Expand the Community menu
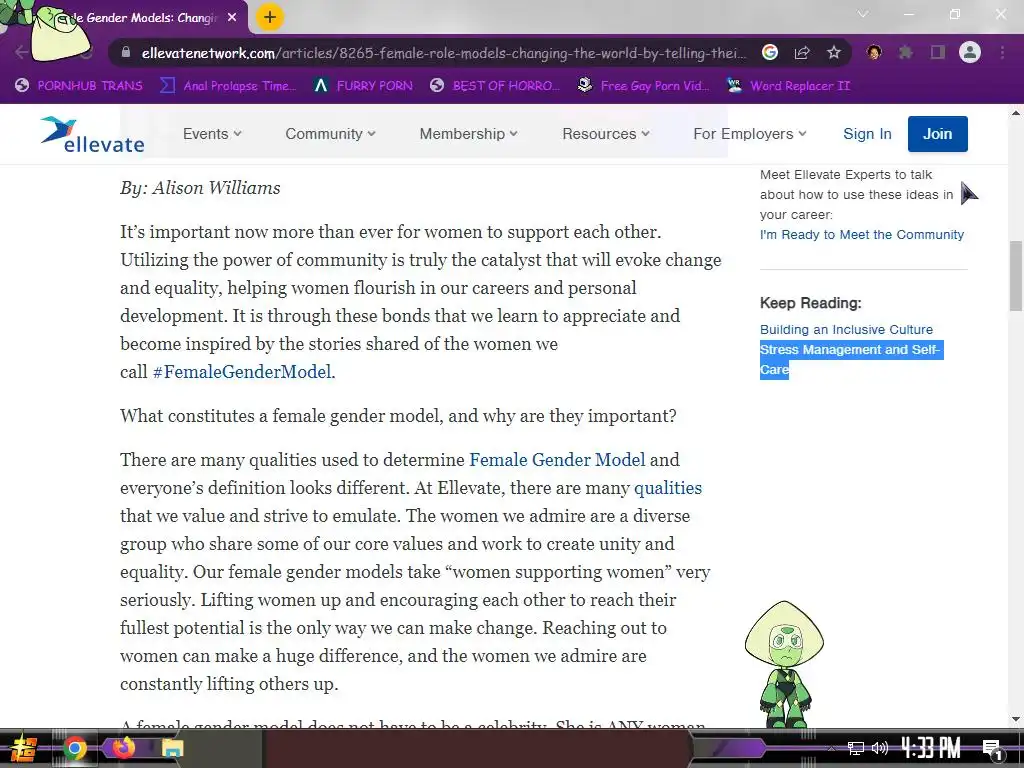Viewport: 1024px width, 768px height. 330,134
